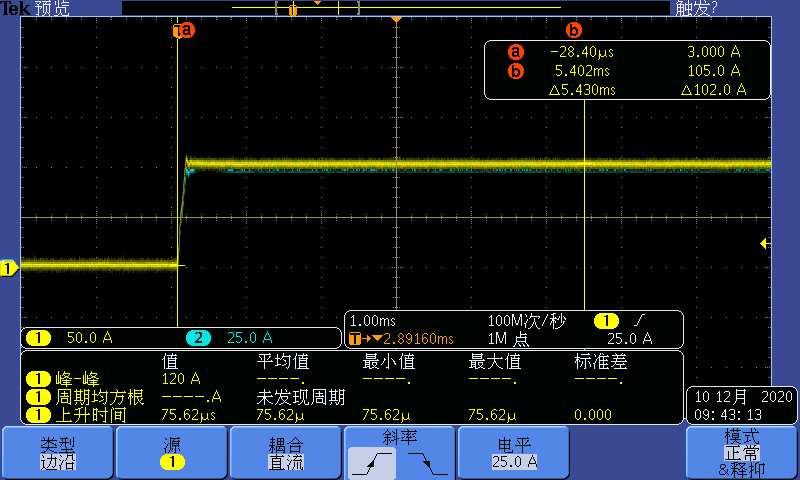This screenshot has height=480, width=800.
Task: Click the 1.00ms timebase readout
Action: pos(371,321)
